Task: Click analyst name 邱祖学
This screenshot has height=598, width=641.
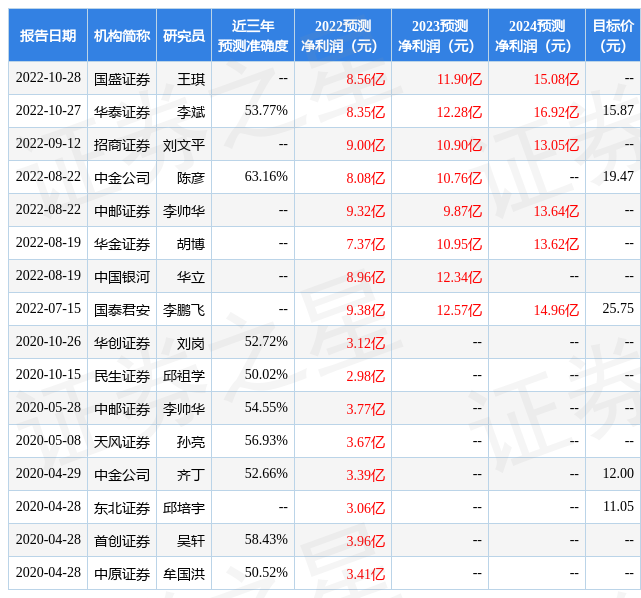Action: pyautogui.click(x=184, y=376)
